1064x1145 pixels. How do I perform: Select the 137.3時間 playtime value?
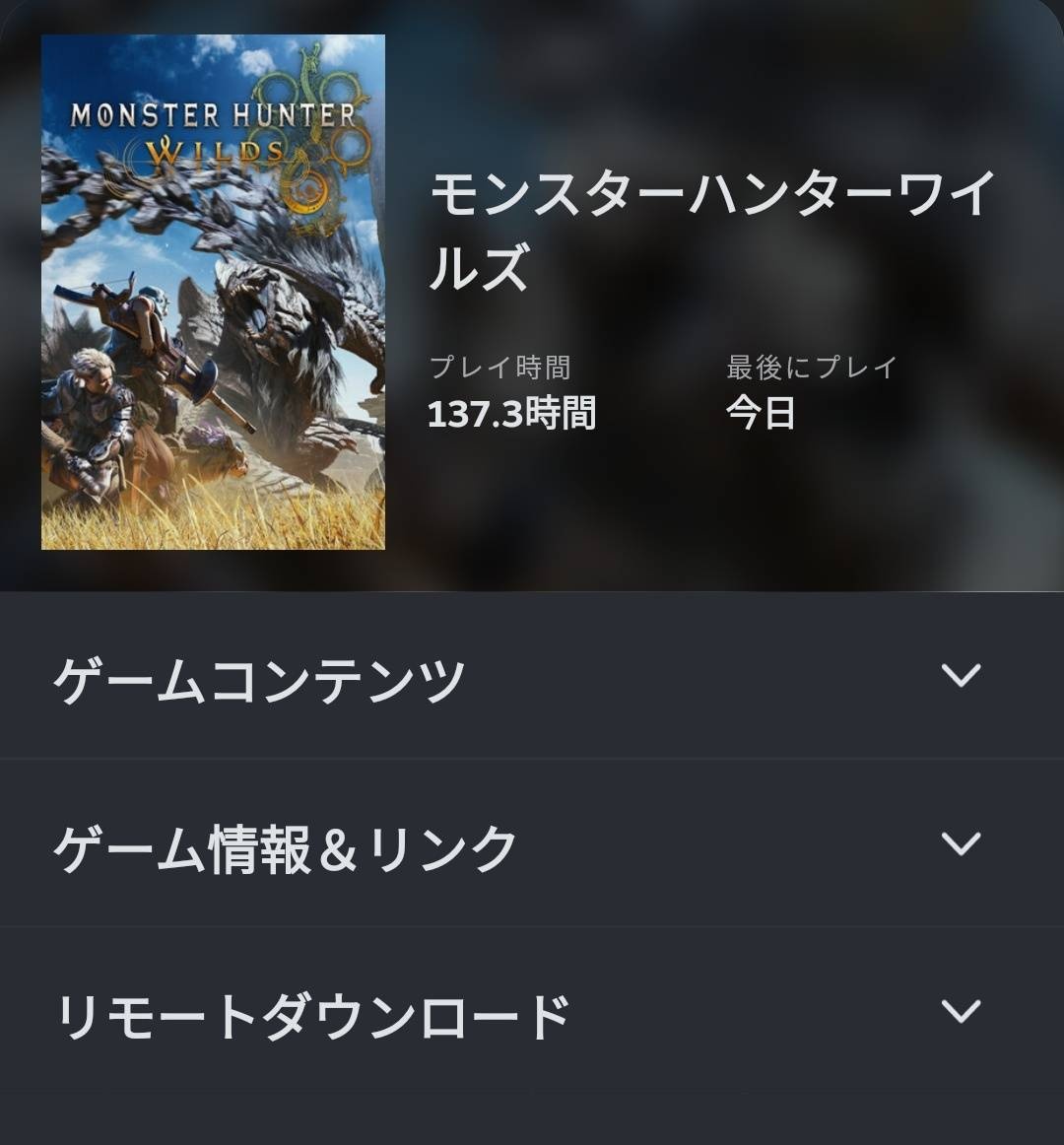click(512, 413)
